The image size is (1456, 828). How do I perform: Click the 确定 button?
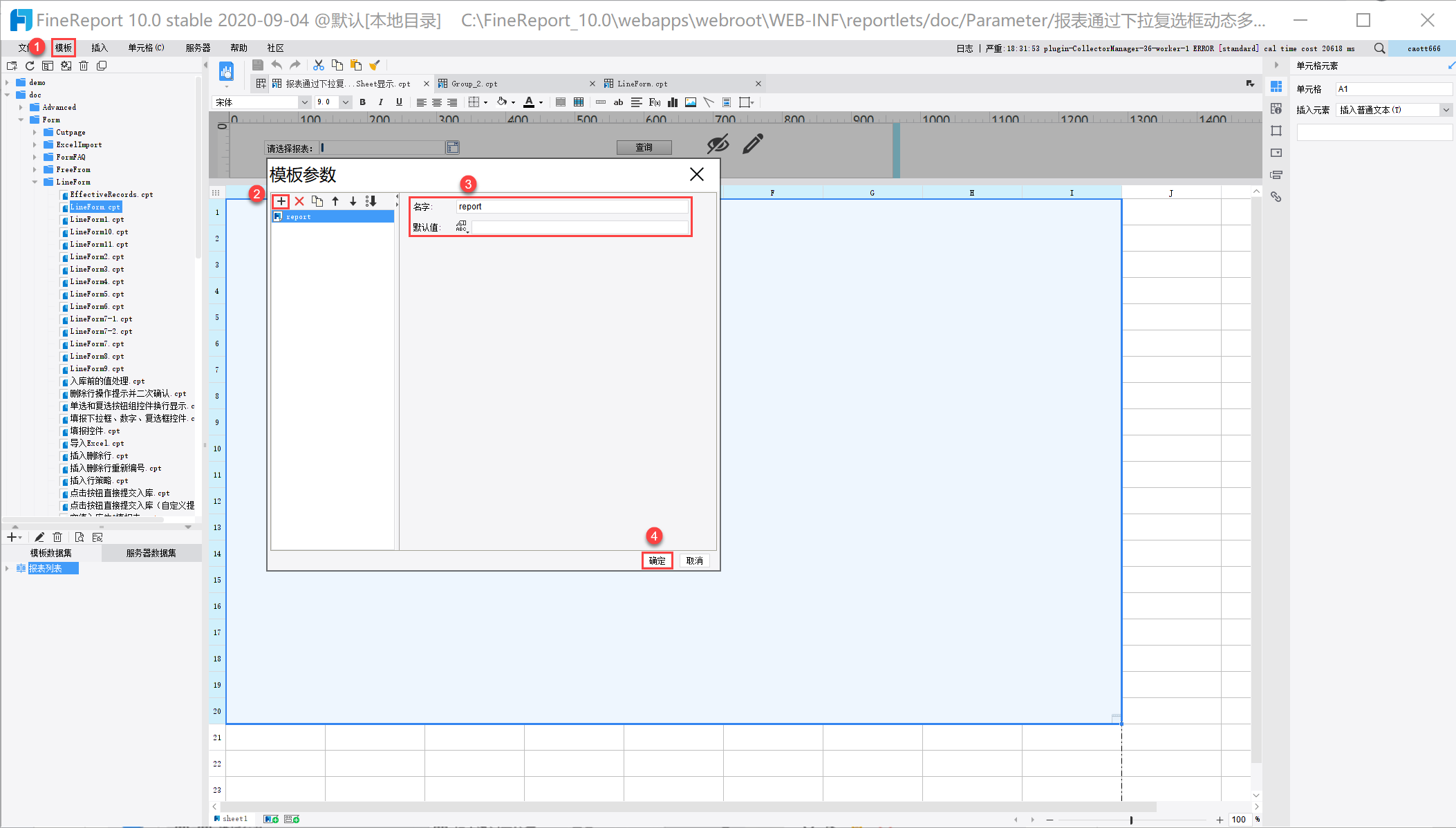(657, 561)
